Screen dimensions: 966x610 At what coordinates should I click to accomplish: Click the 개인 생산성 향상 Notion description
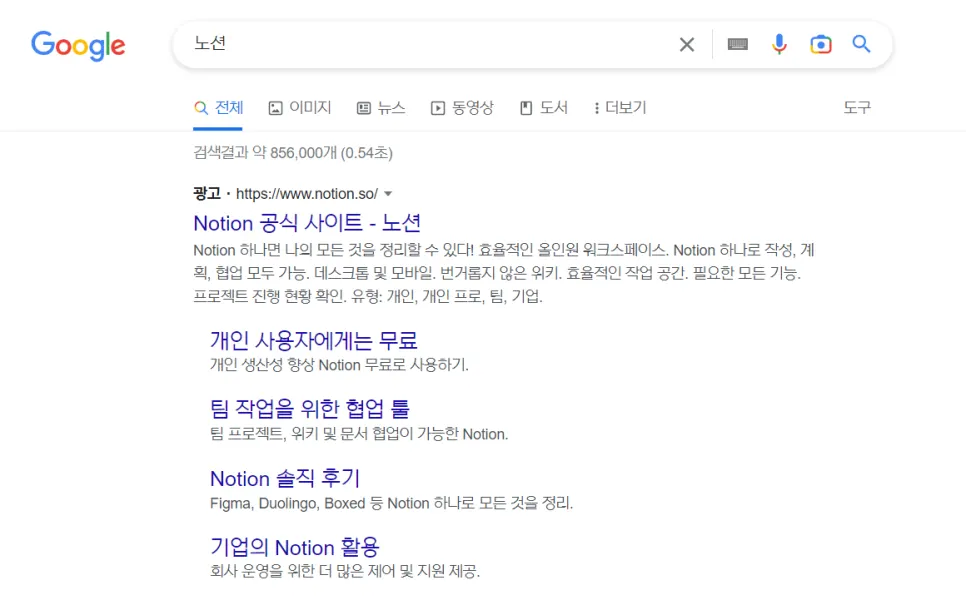pos(339,365)
